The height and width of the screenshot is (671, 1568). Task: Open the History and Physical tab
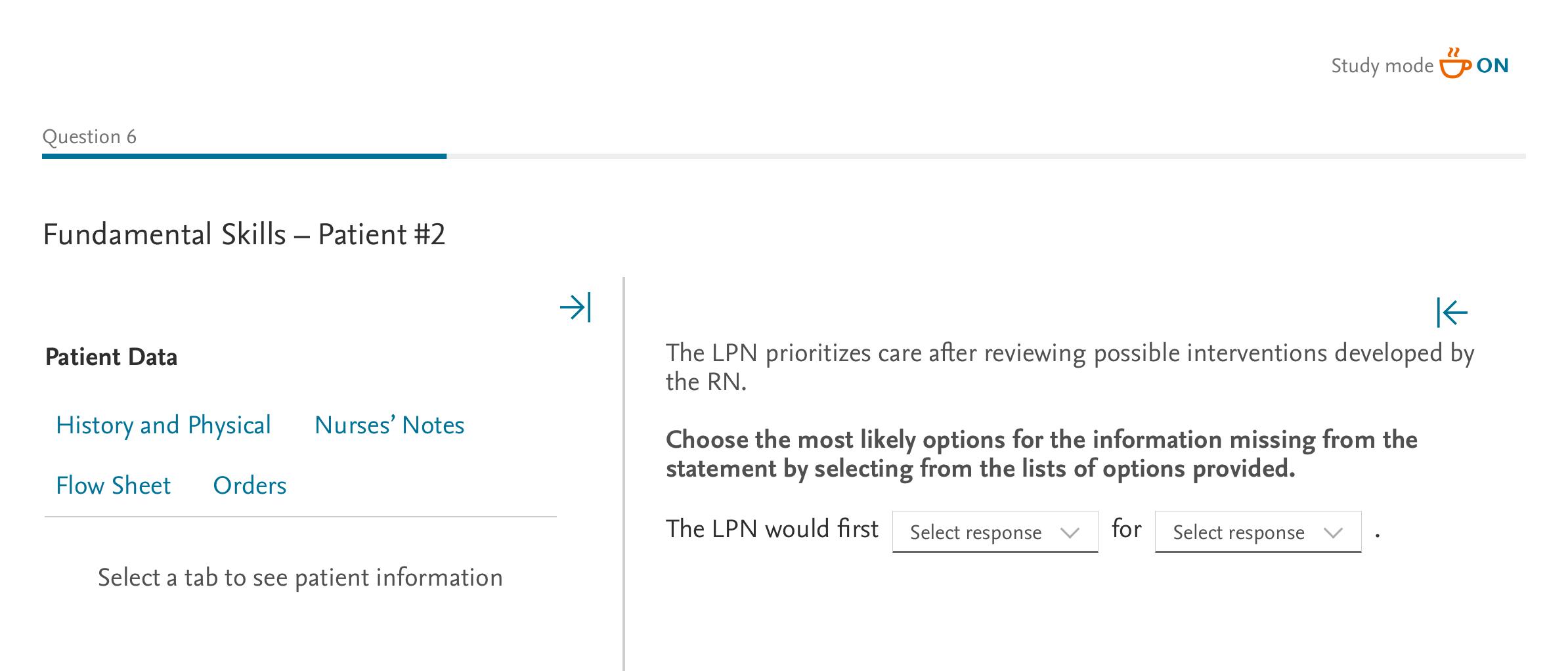[x=163, y=425]
